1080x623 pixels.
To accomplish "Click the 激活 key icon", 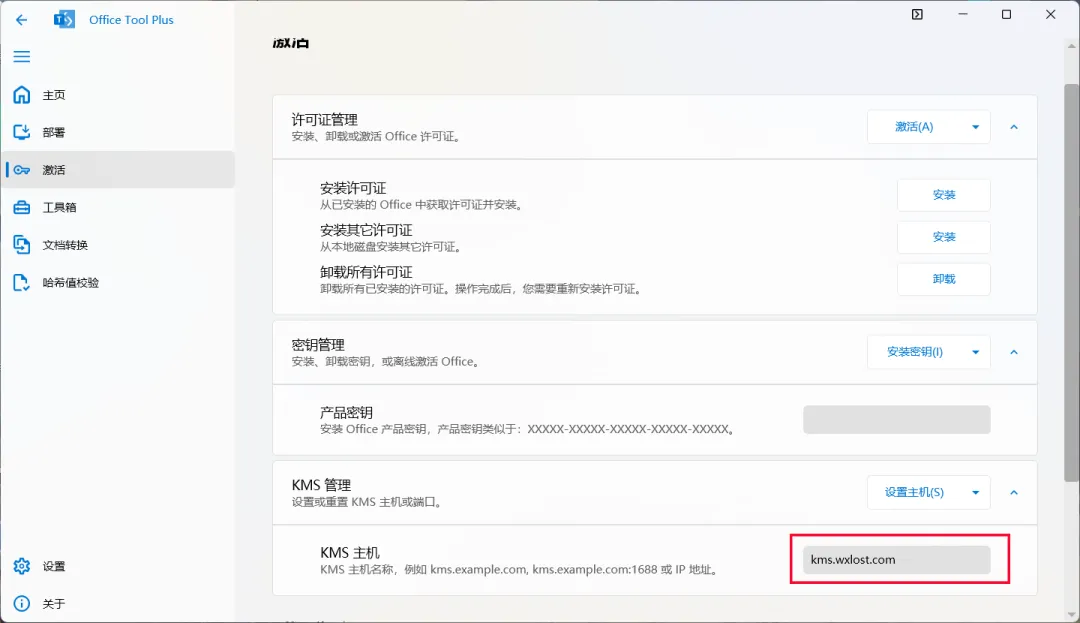I will point(21,170).
